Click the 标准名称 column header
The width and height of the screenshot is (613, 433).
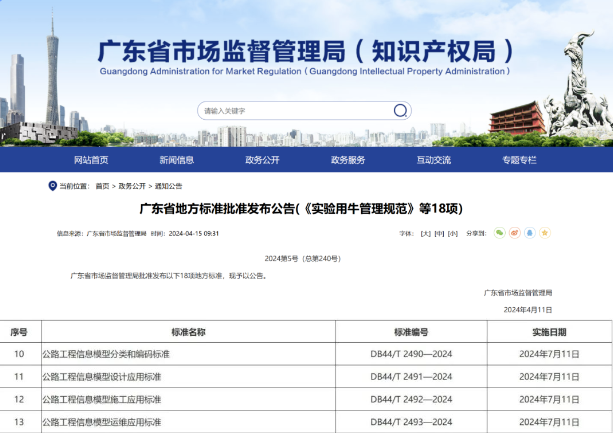point(188,332)
